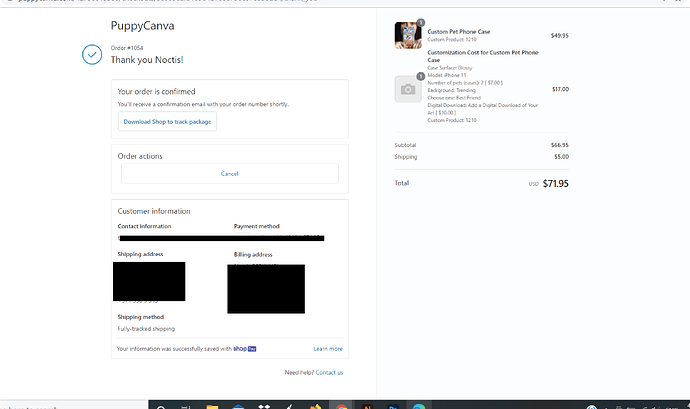Click the Shipping address label

pyautogui.click(x=140, y=254)
